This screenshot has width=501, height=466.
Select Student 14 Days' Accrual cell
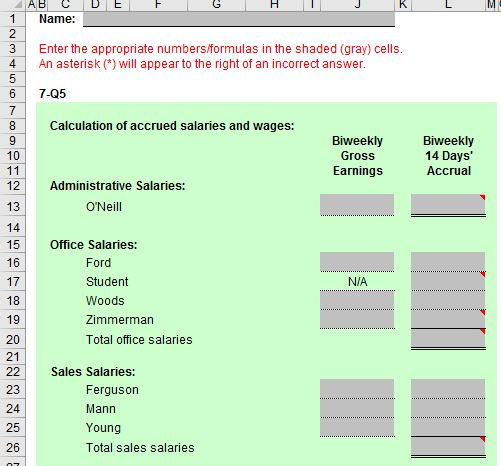[x=448, y=281]
